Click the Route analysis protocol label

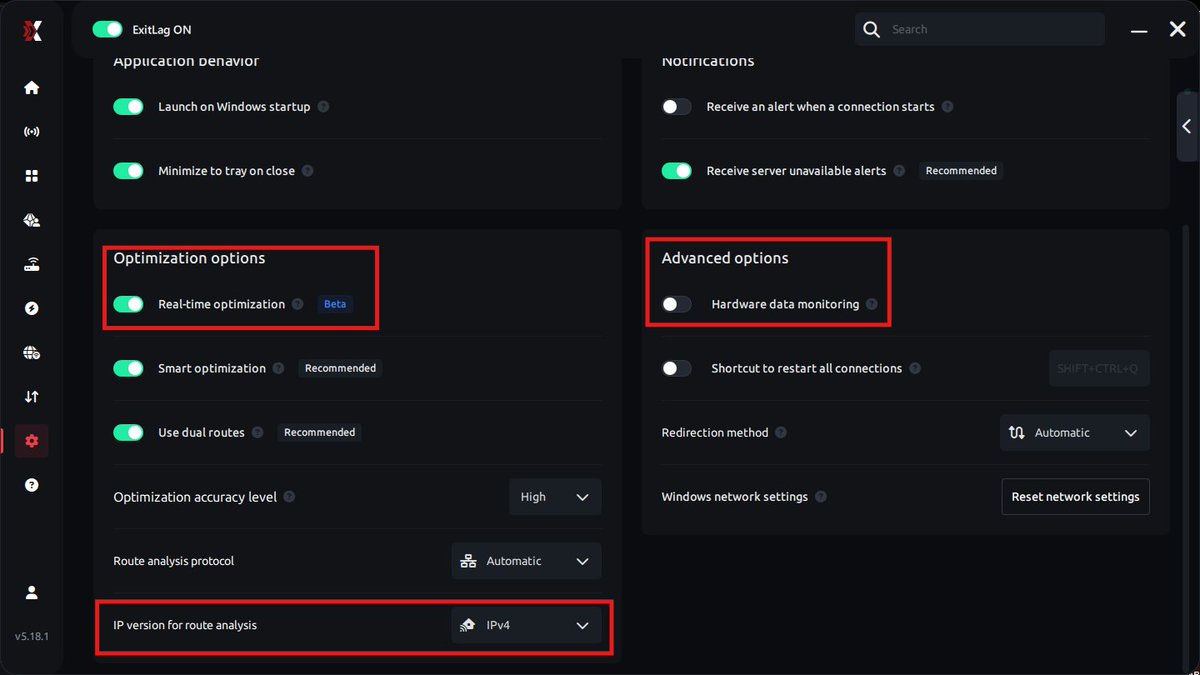tap(174, 561)
